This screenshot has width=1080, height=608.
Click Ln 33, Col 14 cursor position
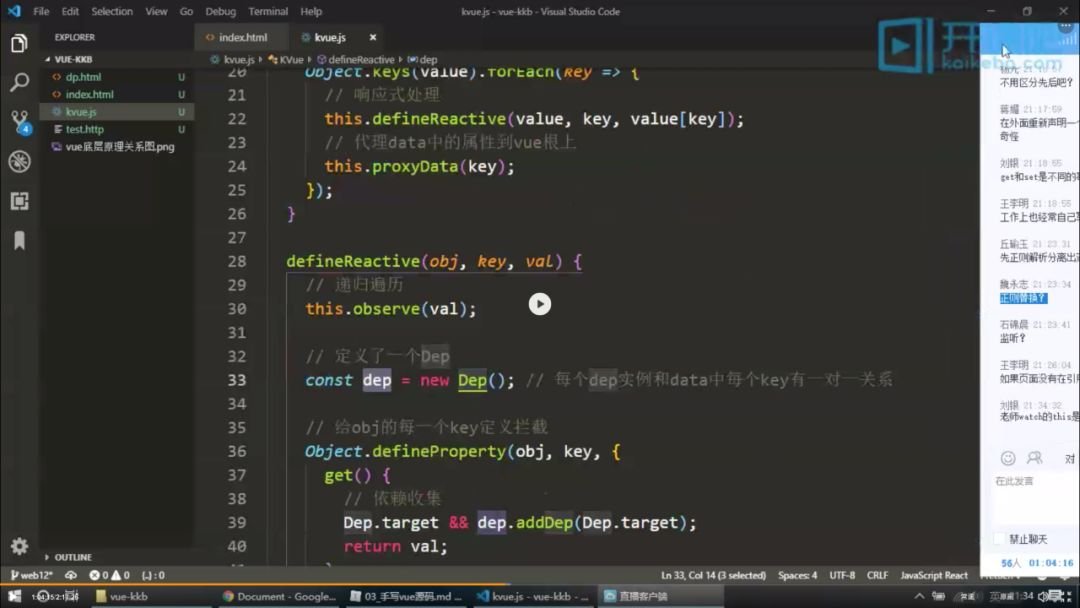[713, 575]
